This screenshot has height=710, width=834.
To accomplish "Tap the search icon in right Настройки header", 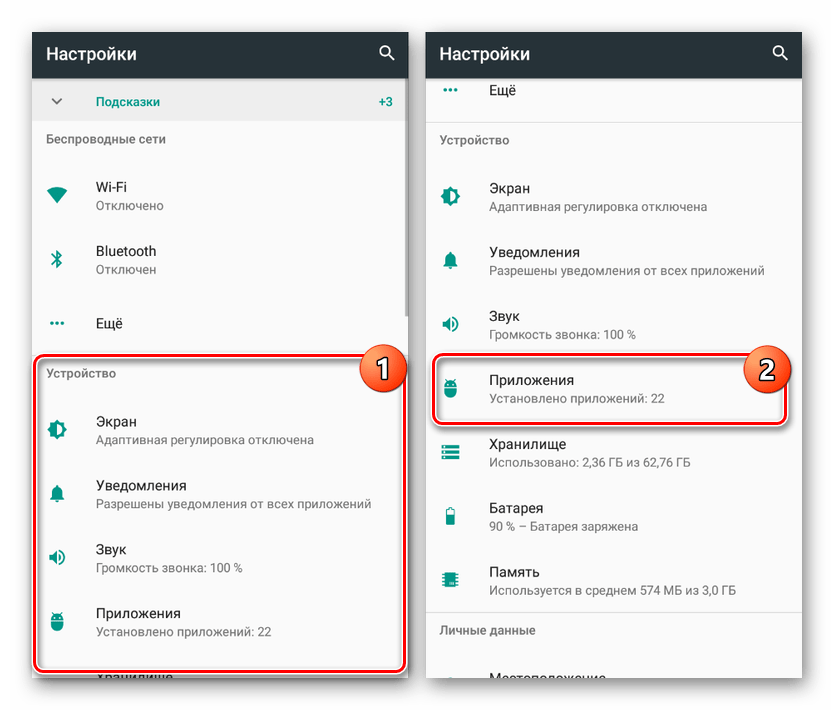I will (x=780, y=53).
